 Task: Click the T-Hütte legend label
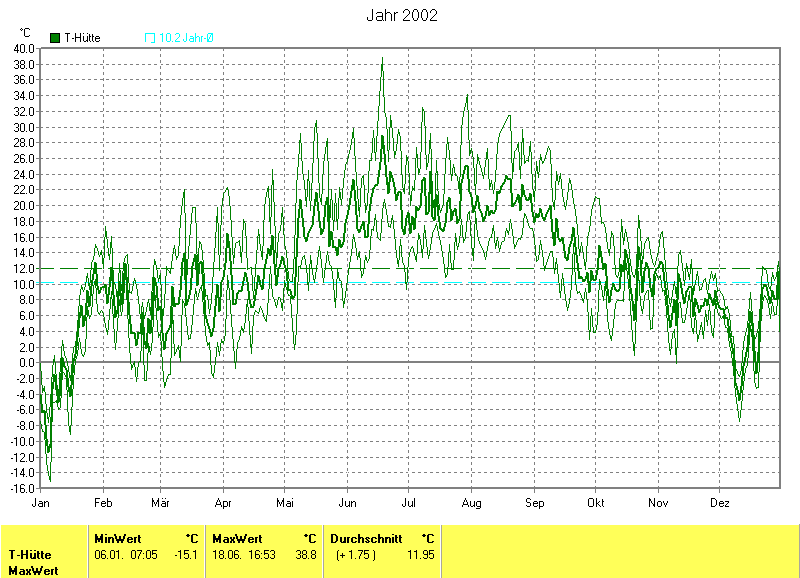(82, 38)
